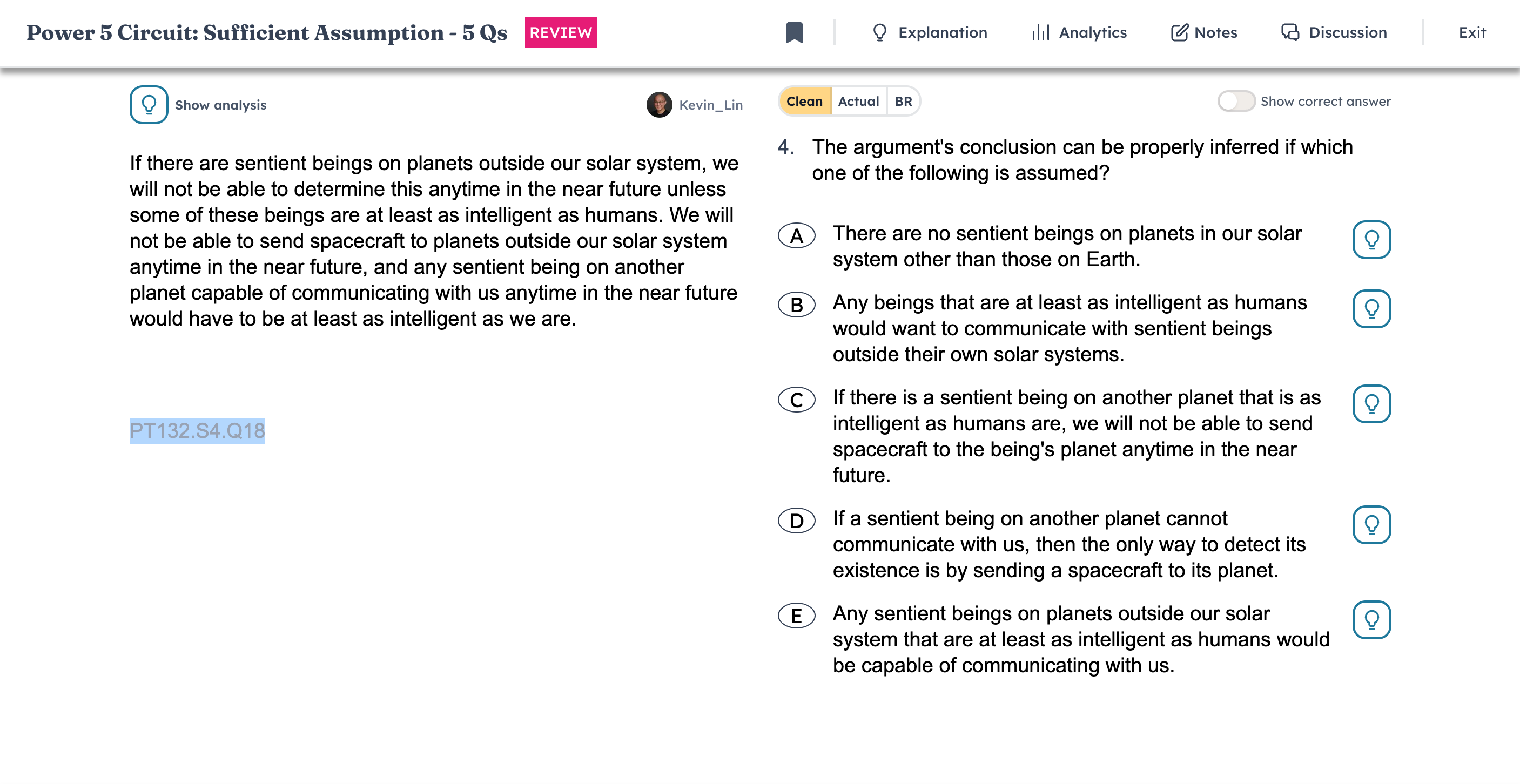Switch to the Actual tab
This screenshot has width=1520, height=784.
858,101
